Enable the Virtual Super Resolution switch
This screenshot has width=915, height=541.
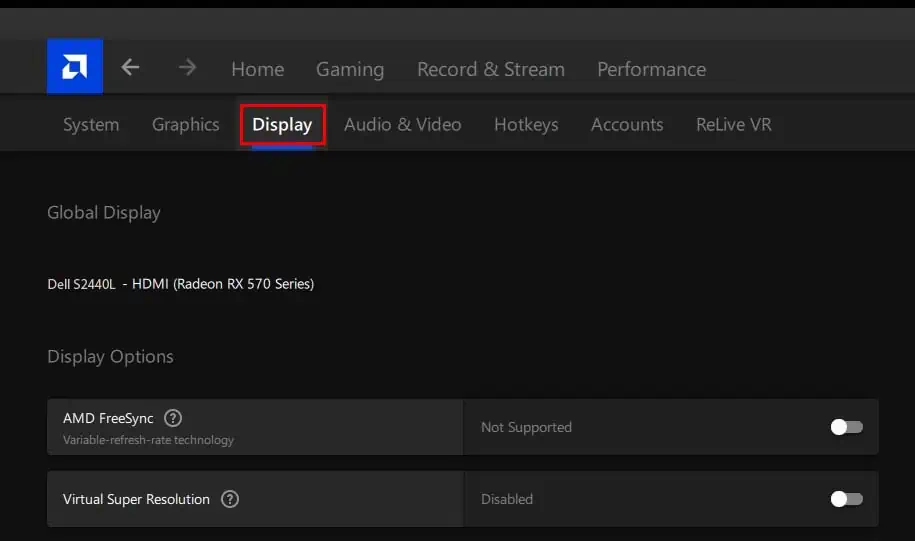tap(847, 499)
